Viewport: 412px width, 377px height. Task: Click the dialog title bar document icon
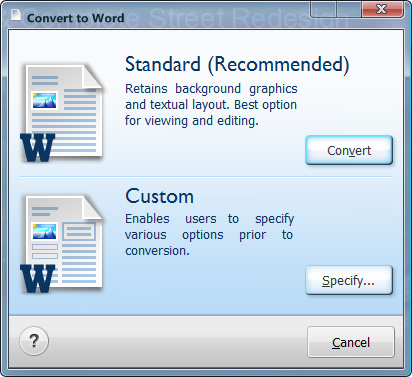pyautogui.click(x=16, y=15)
